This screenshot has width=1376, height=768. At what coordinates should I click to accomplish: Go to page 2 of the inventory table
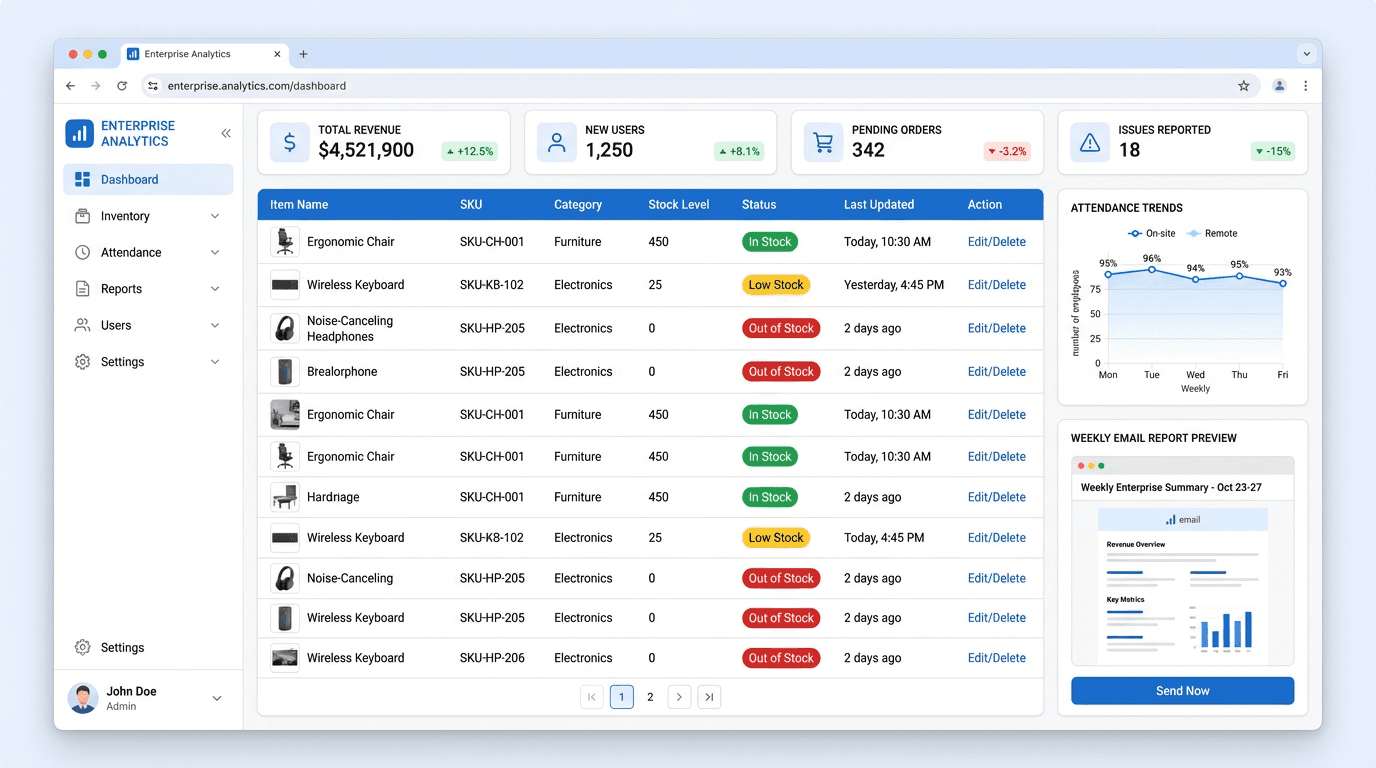click(650, 697)
